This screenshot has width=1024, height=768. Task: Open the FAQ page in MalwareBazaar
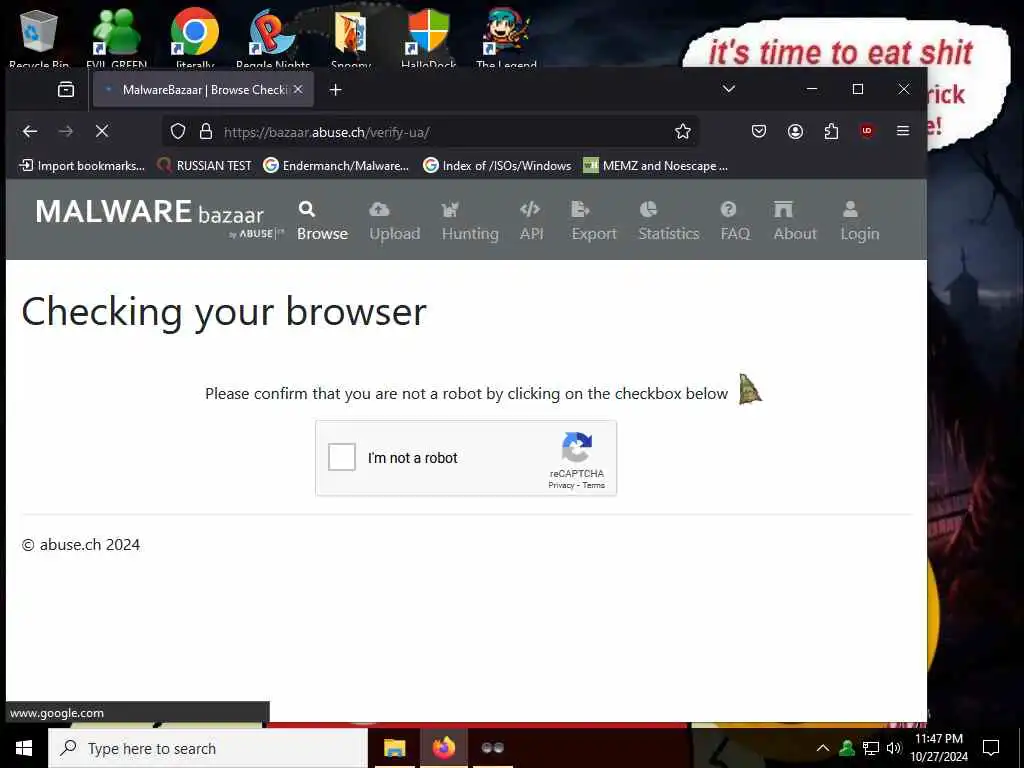(735, 222)
